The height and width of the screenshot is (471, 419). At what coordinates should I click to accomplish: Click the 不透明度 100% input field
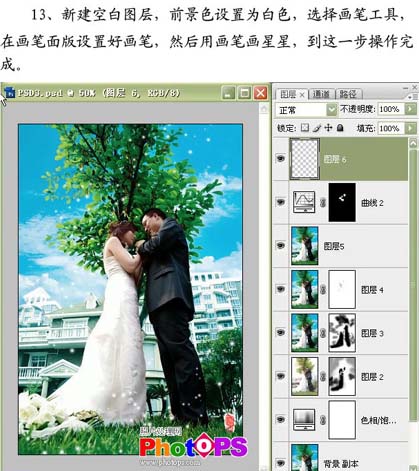pos(391,109)
